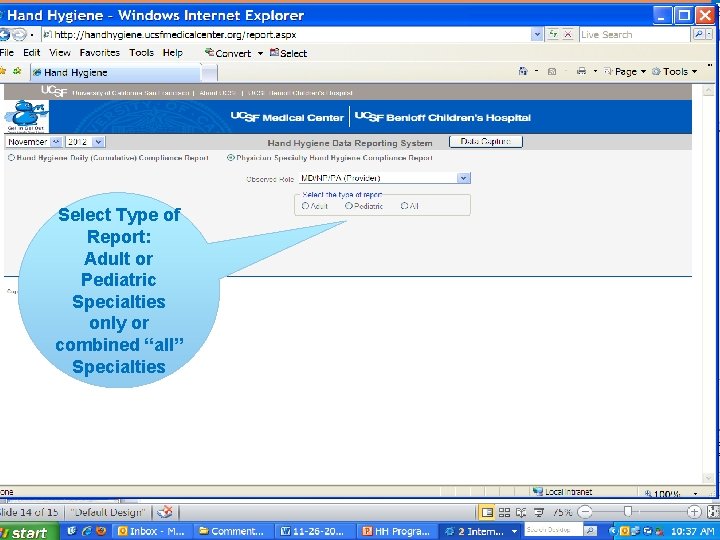The width and height of the screenshot is (720, 540).
Task: Open the address bar history dropdown
Action: pyautogui.click(x=537, y=34)
